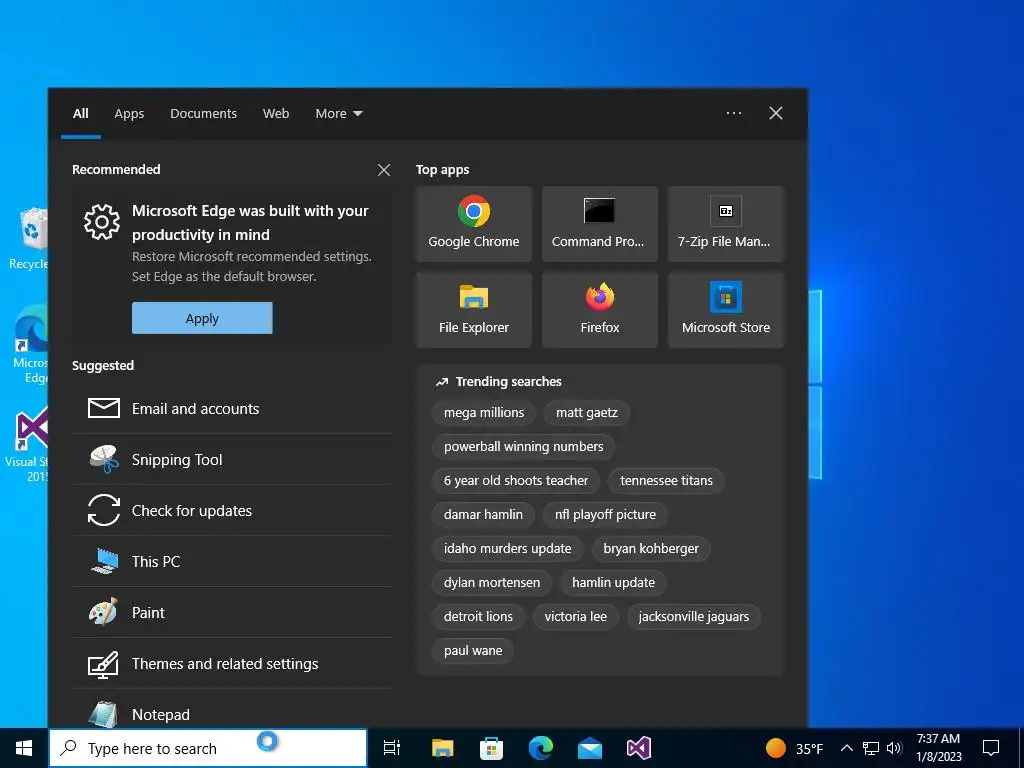This screenshot has height=768, width=1024.
Task: Open the search options ellipsis menu
Action: pyautogui.click(x=734, y=113)
